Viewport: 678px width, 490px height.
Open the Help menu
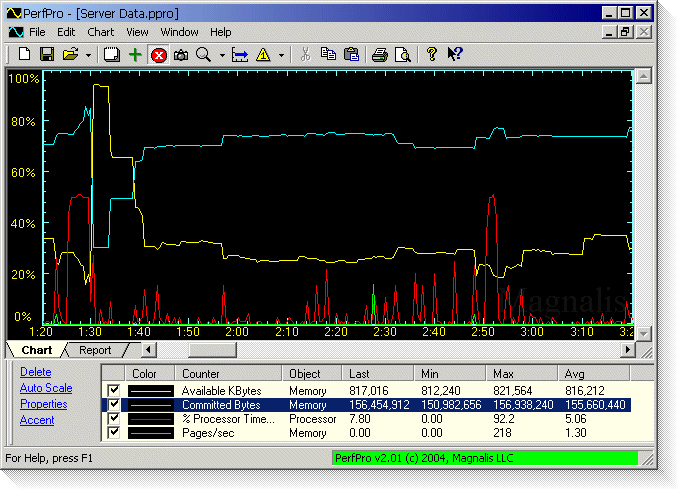pos(221,32)
